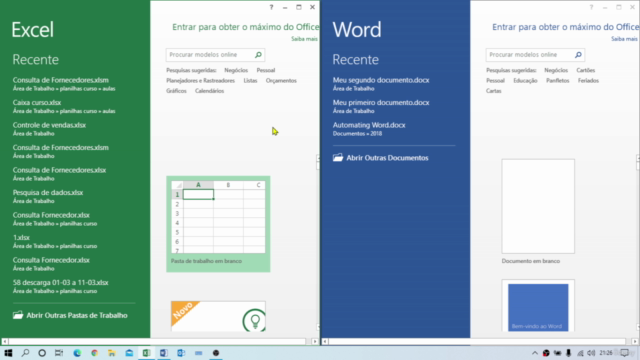
Task: Open File Explorer from taskbar
Action: coord(112,353)
